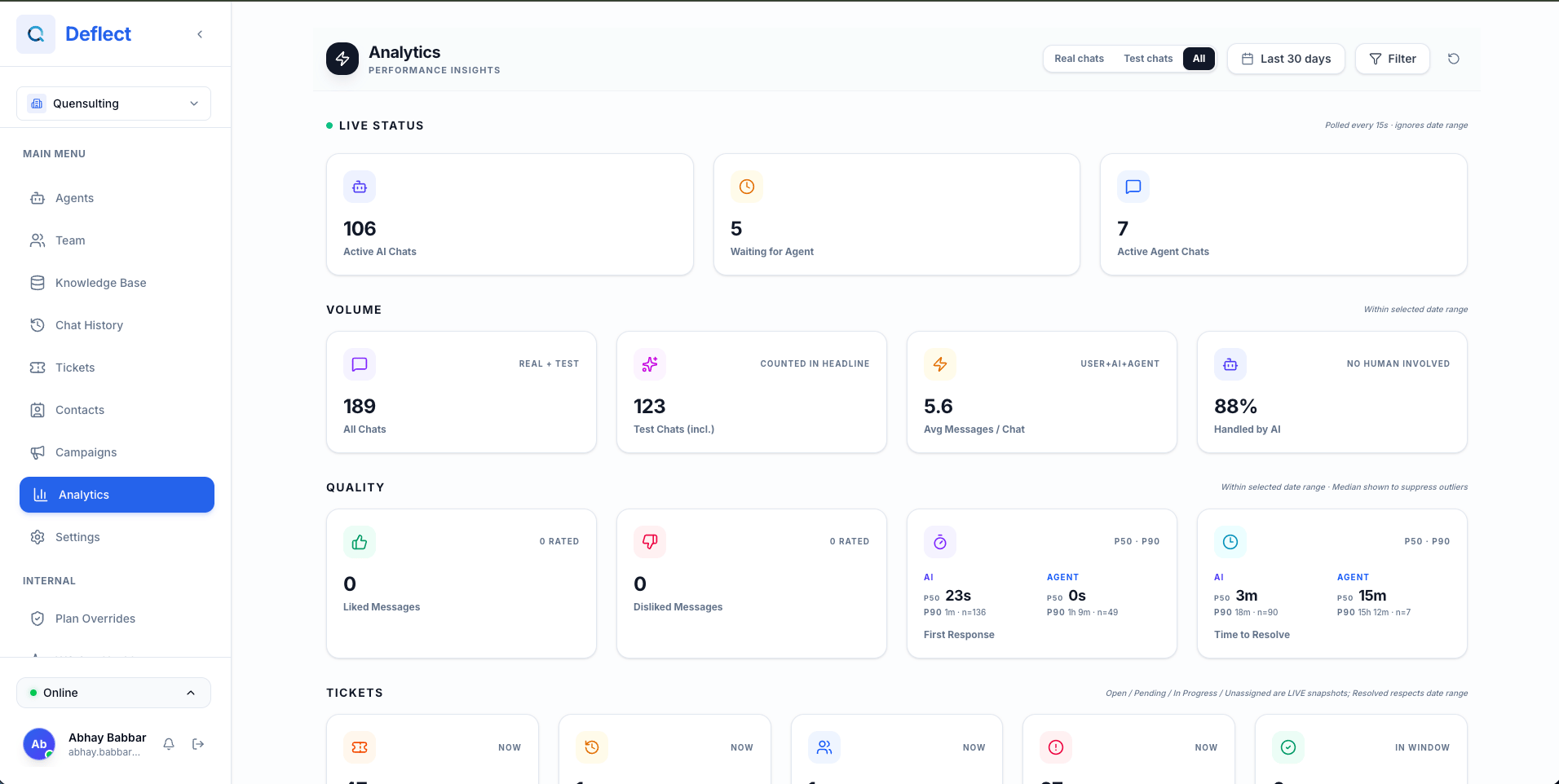Expand the Online status dropdown

point(113,693)
